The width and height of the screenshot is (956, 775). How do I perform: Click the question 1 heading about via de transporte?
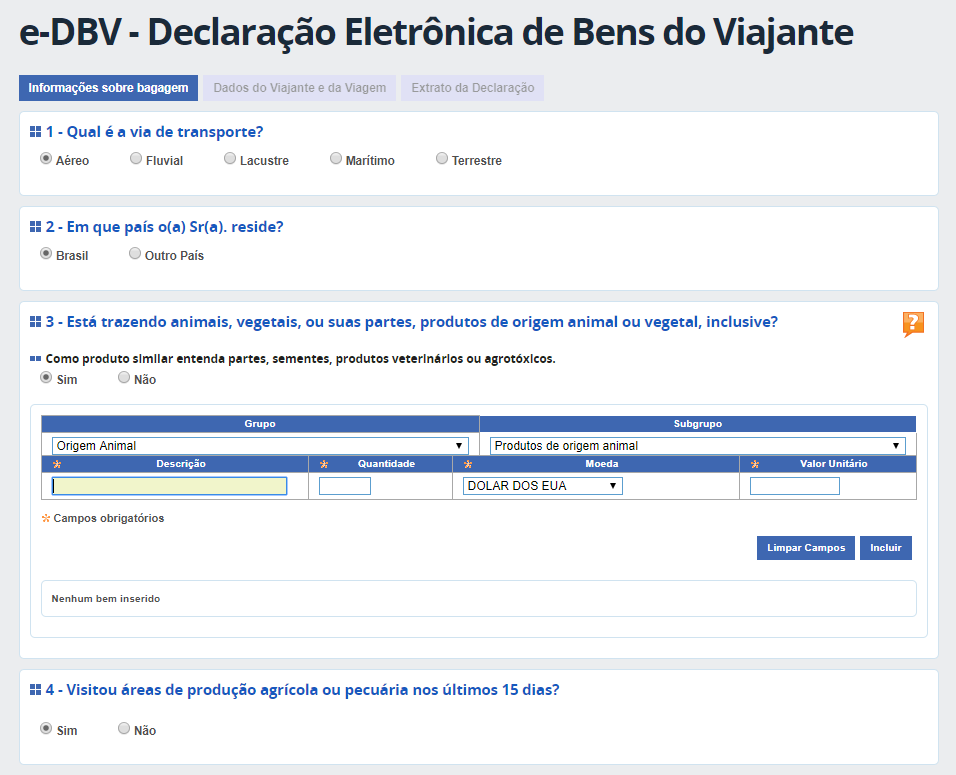click(154, 132)
